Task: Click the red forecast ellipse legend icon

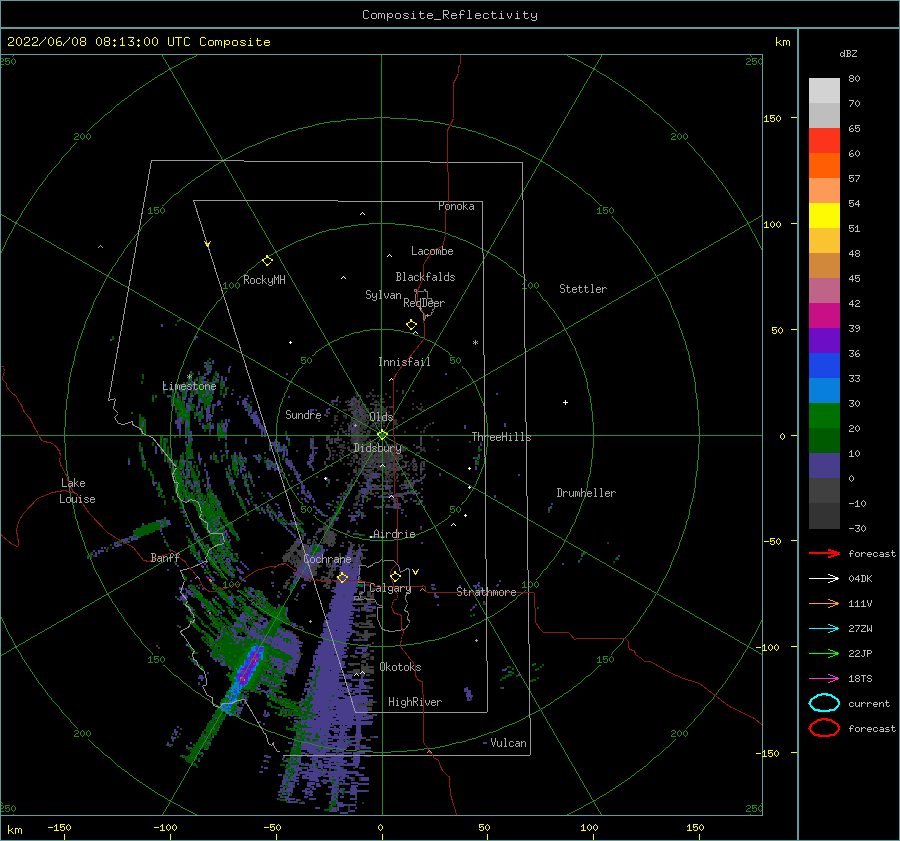Action: point(824,728)
